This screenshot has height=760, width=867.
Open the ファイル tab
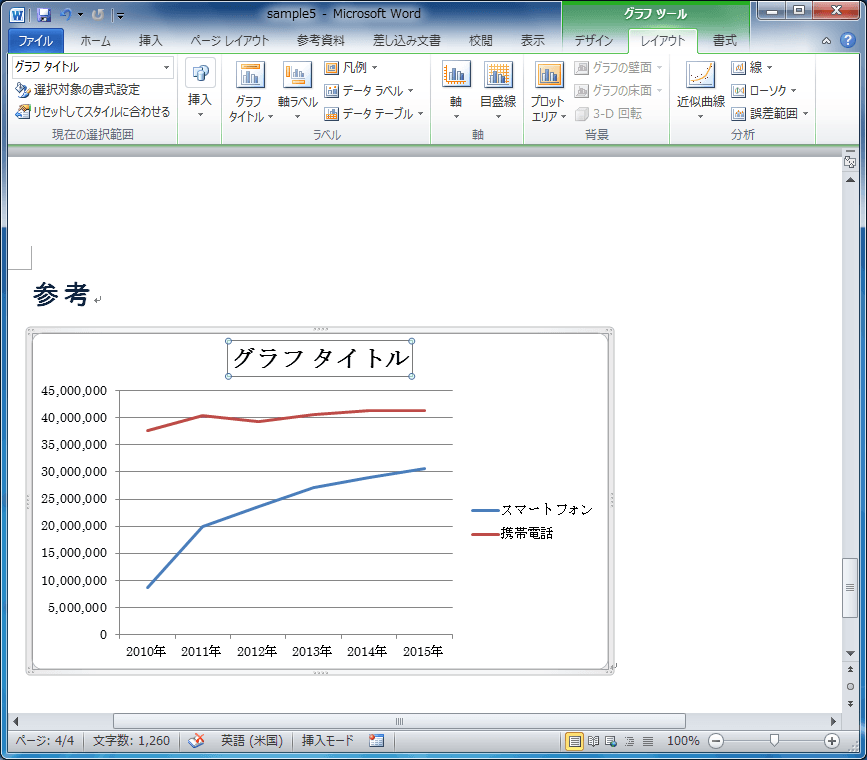(x=35, y=41)
